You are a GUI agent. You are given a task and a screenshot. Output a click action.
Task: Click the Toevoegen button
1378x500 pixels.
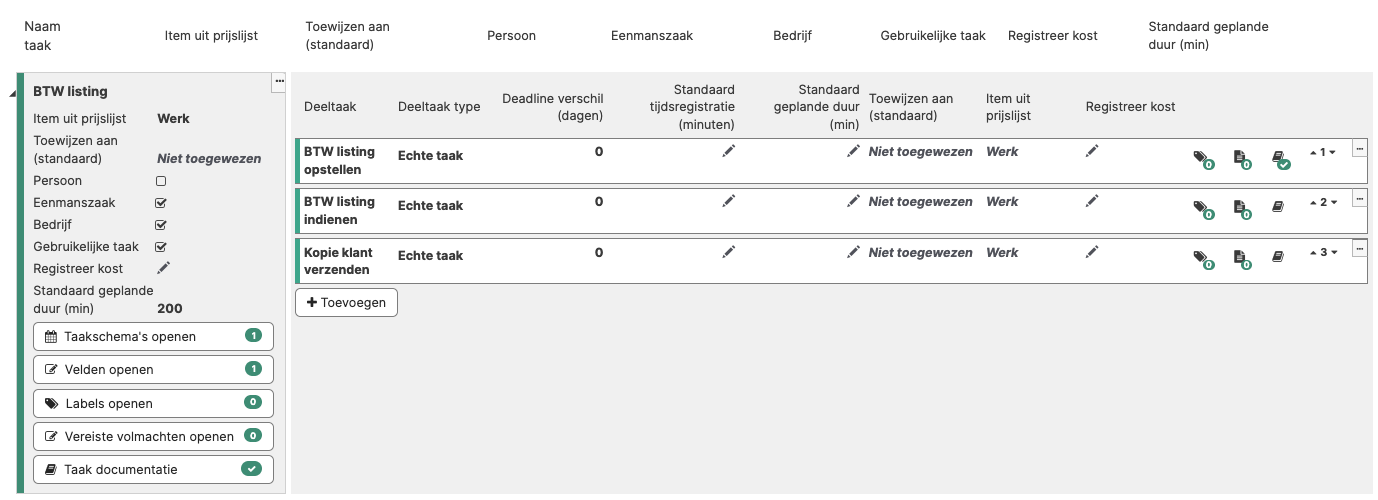pos(346,302)
